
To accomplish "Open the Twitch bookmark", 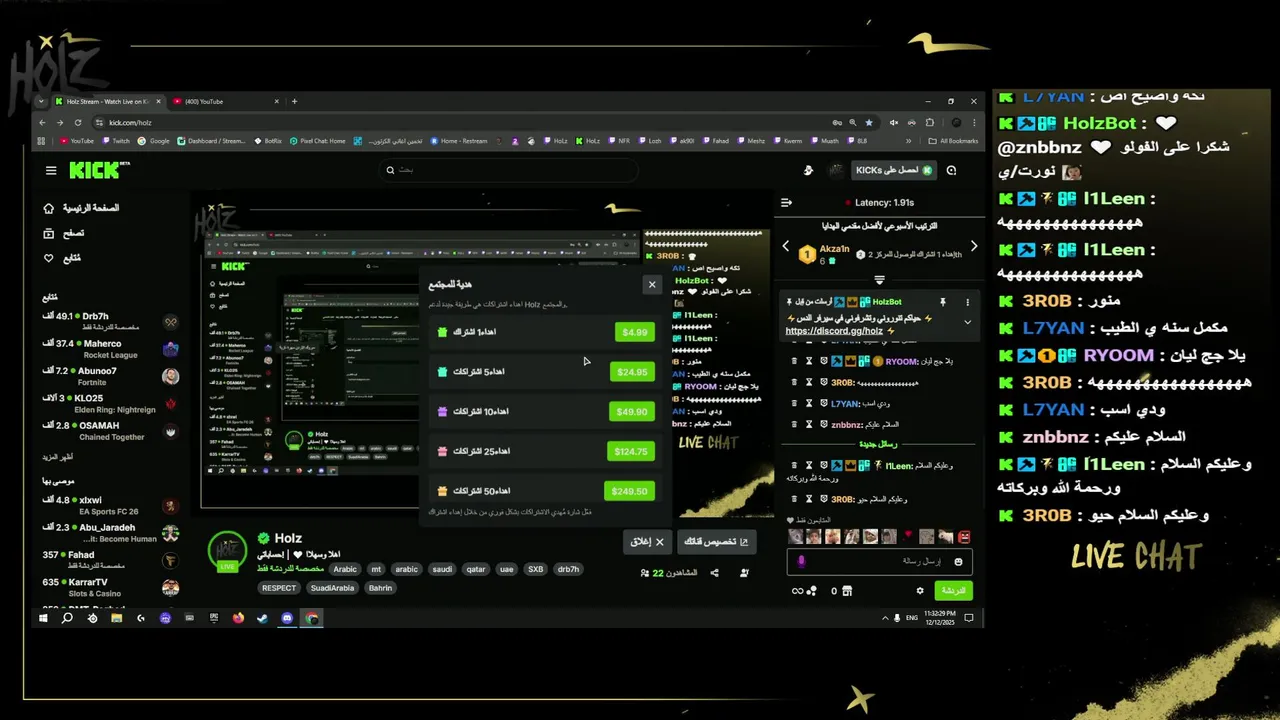I will pos(116,141).
